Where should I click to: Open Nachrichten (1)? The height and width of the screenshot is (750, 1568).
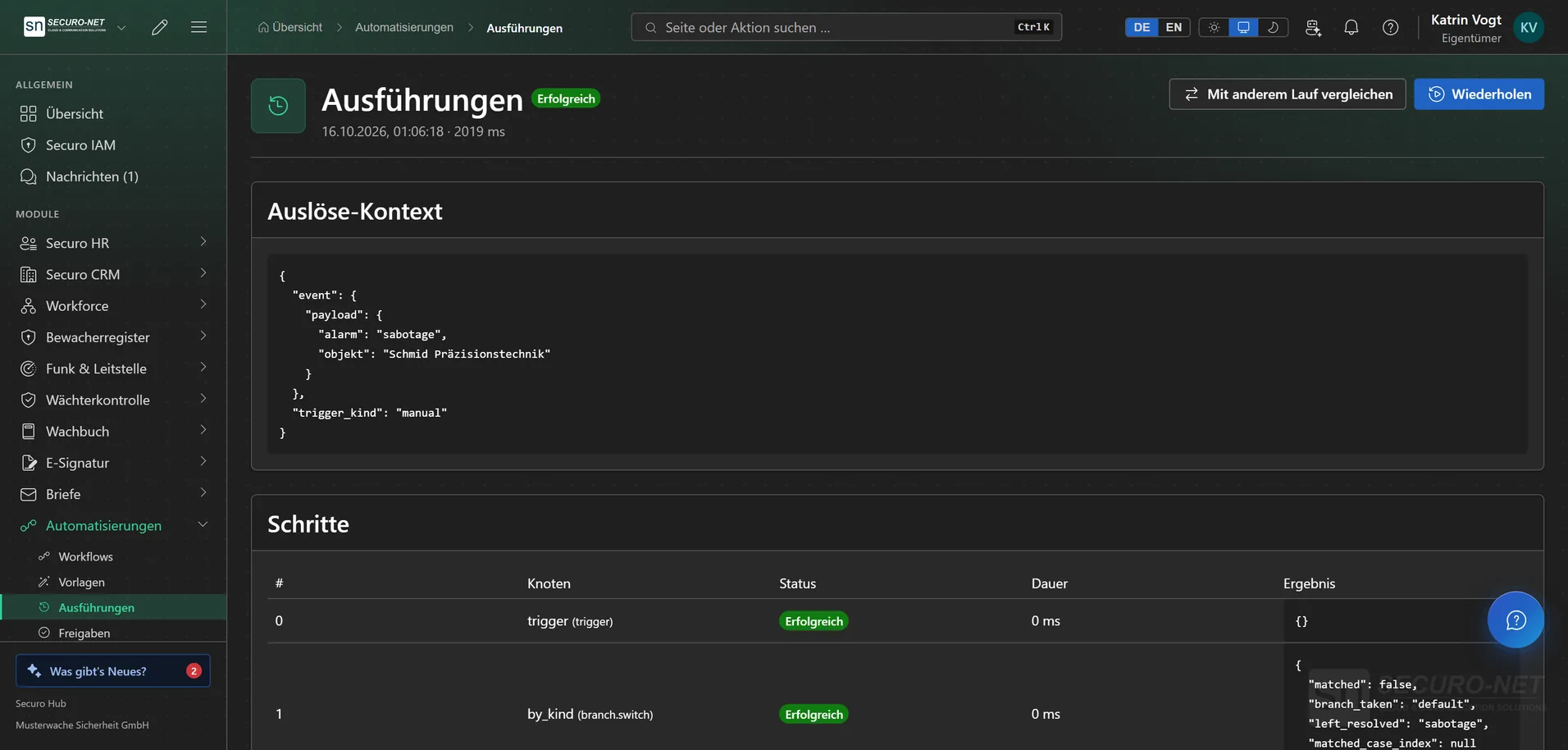(113, 176)
